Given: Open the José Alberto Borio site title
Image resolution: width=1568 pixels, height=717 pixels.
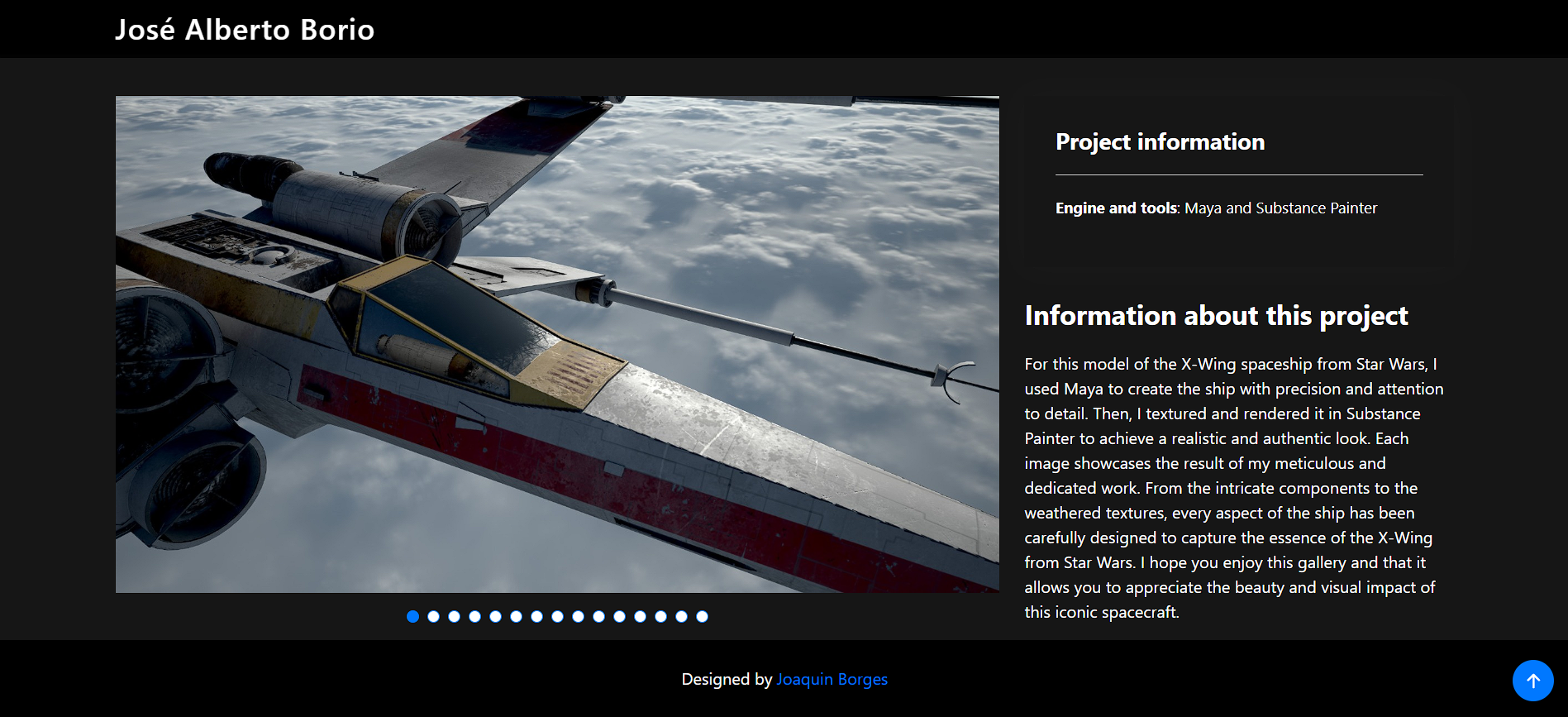Looking at the screenshot, I should (245, 30).
